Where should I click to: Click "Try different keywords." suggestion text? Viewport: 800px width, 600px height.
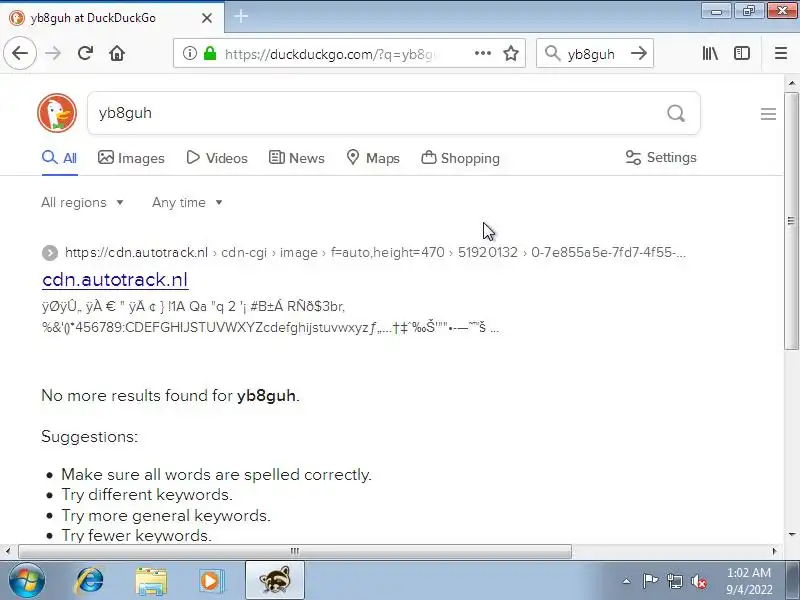(147, 495)
